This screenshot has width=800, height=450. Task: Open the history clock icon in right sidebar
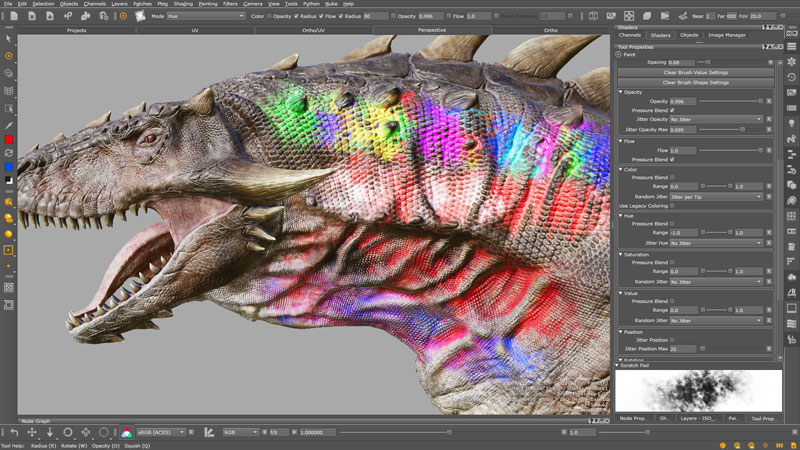pyautogui.click(x=791, y=77)
